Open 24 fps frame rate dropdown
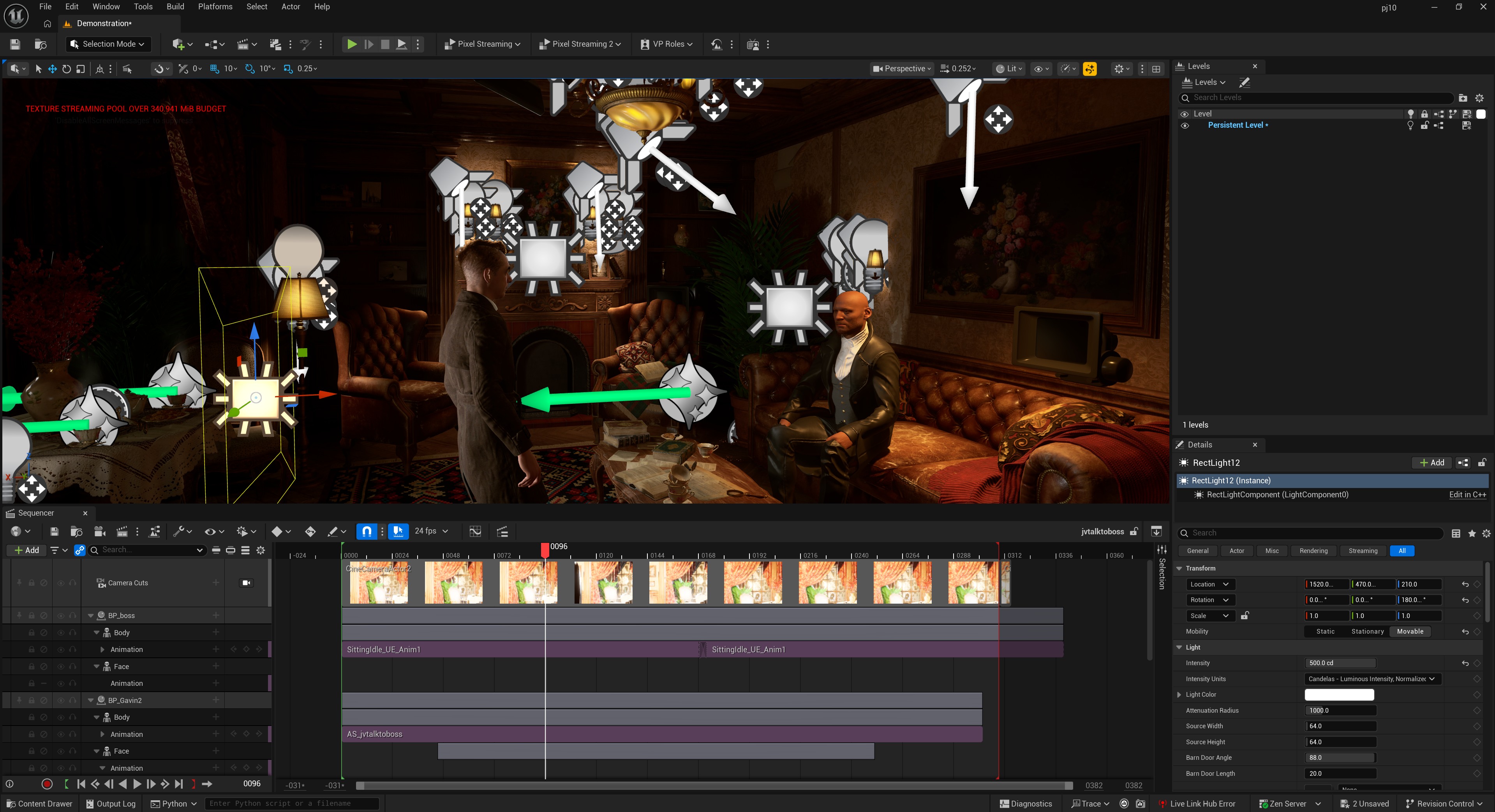1495x812 pixels. pyautogui.click(x=431, y=531)
